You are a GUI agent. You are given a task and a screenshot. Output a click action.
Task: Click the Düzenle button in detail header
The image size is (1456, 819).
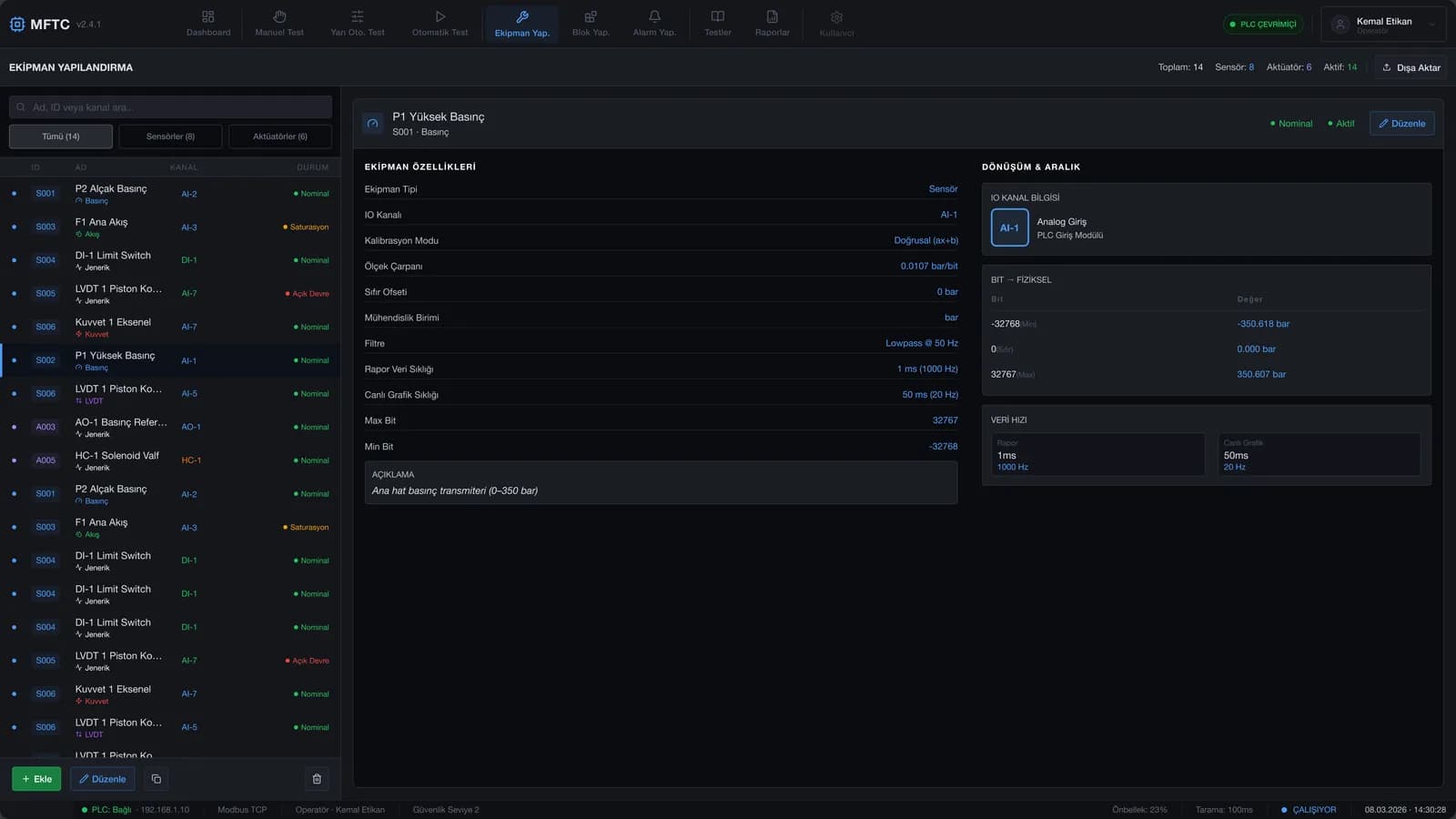pyautogui.click(x=1402, y=124)
